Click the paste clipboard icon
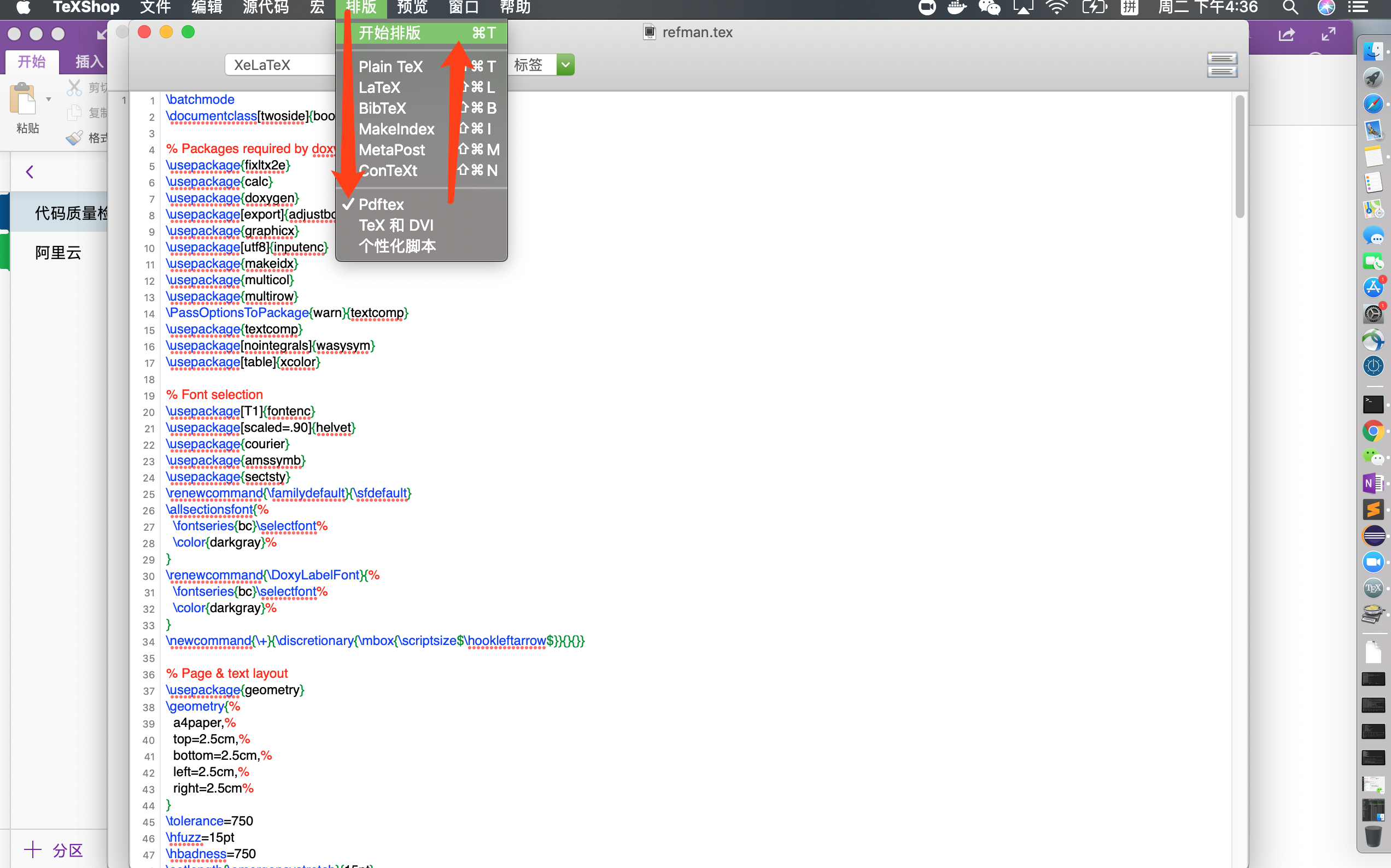 click(x=23, y=99)
